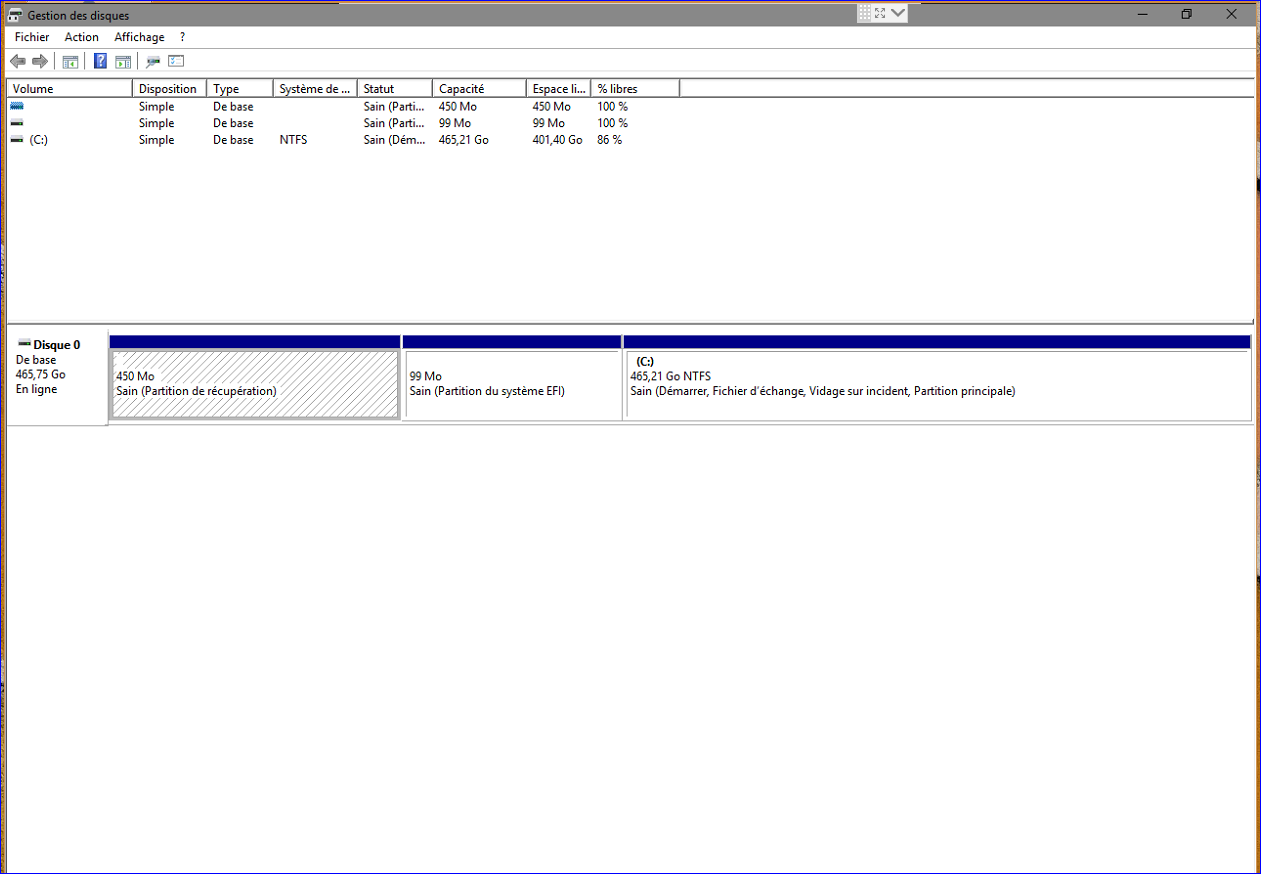This screenshot has width=1261, height=874.
Task: Select the Disque 0 label panel
Action: click(57, 380)
